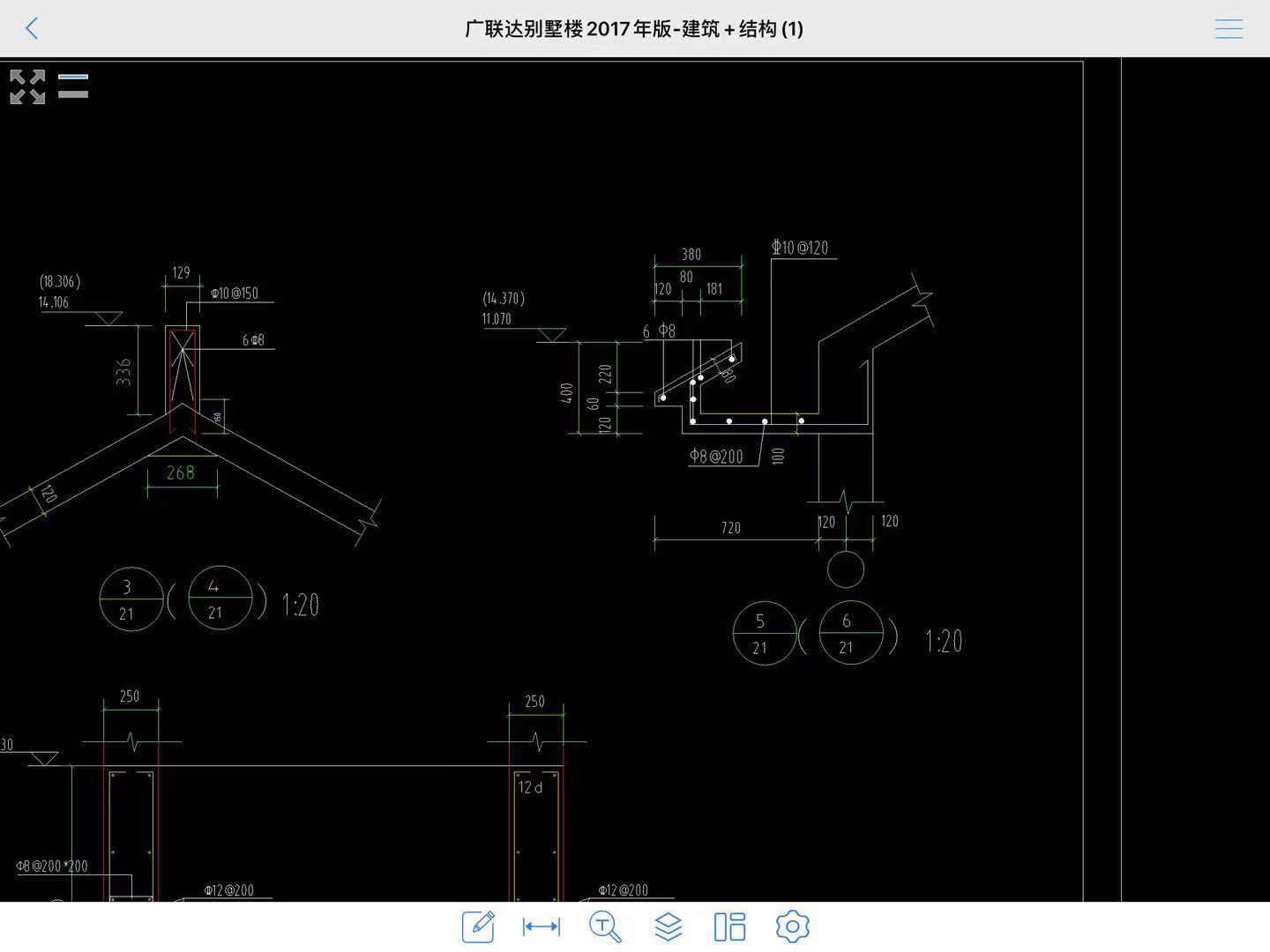The width and height of the screenshot is (1270, 952).
Task: Click the (14.370) elevation label
Action: point(504,298)
